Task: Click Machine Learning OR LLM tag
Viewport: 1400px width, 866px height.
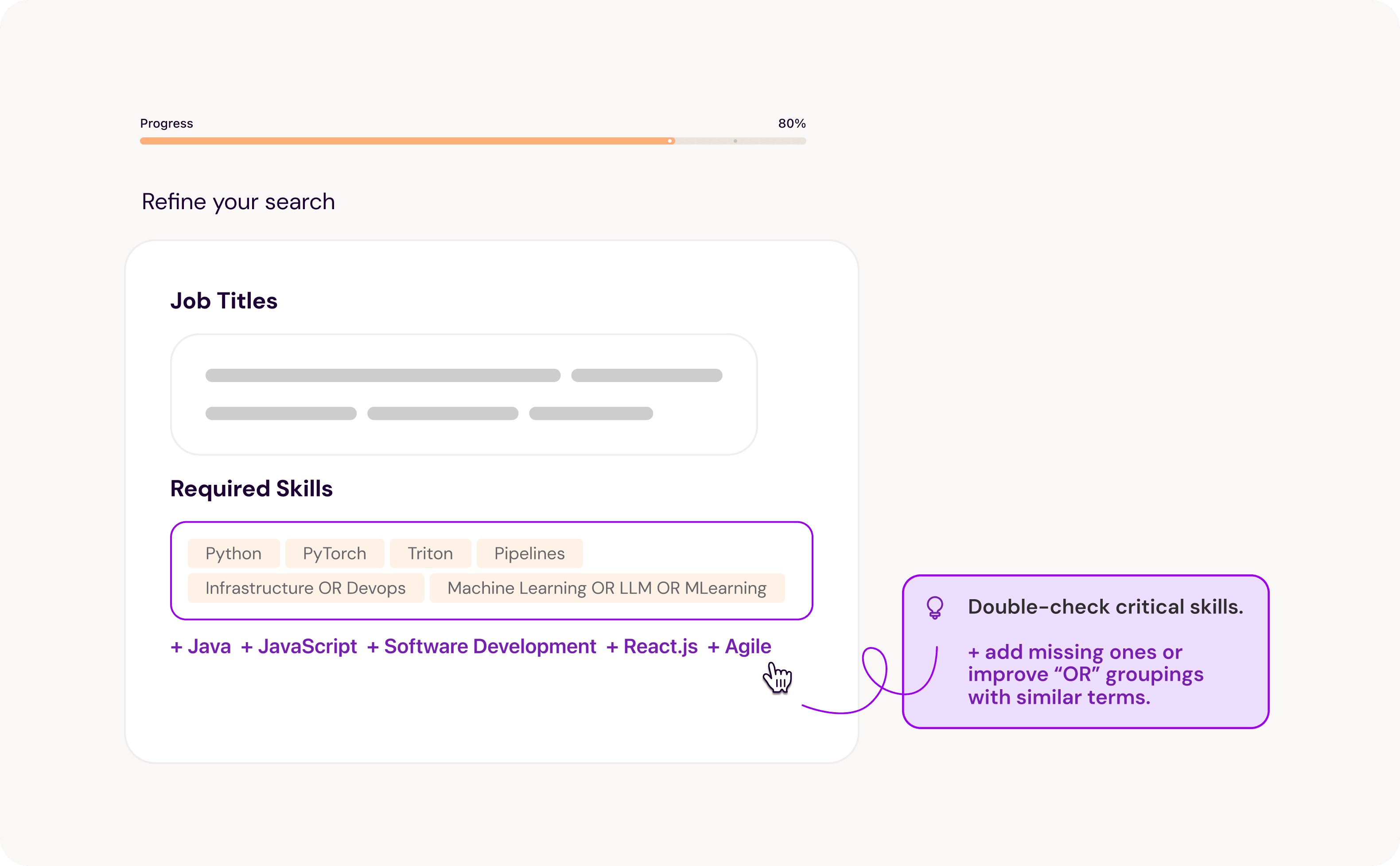Action: pos(607,588)
